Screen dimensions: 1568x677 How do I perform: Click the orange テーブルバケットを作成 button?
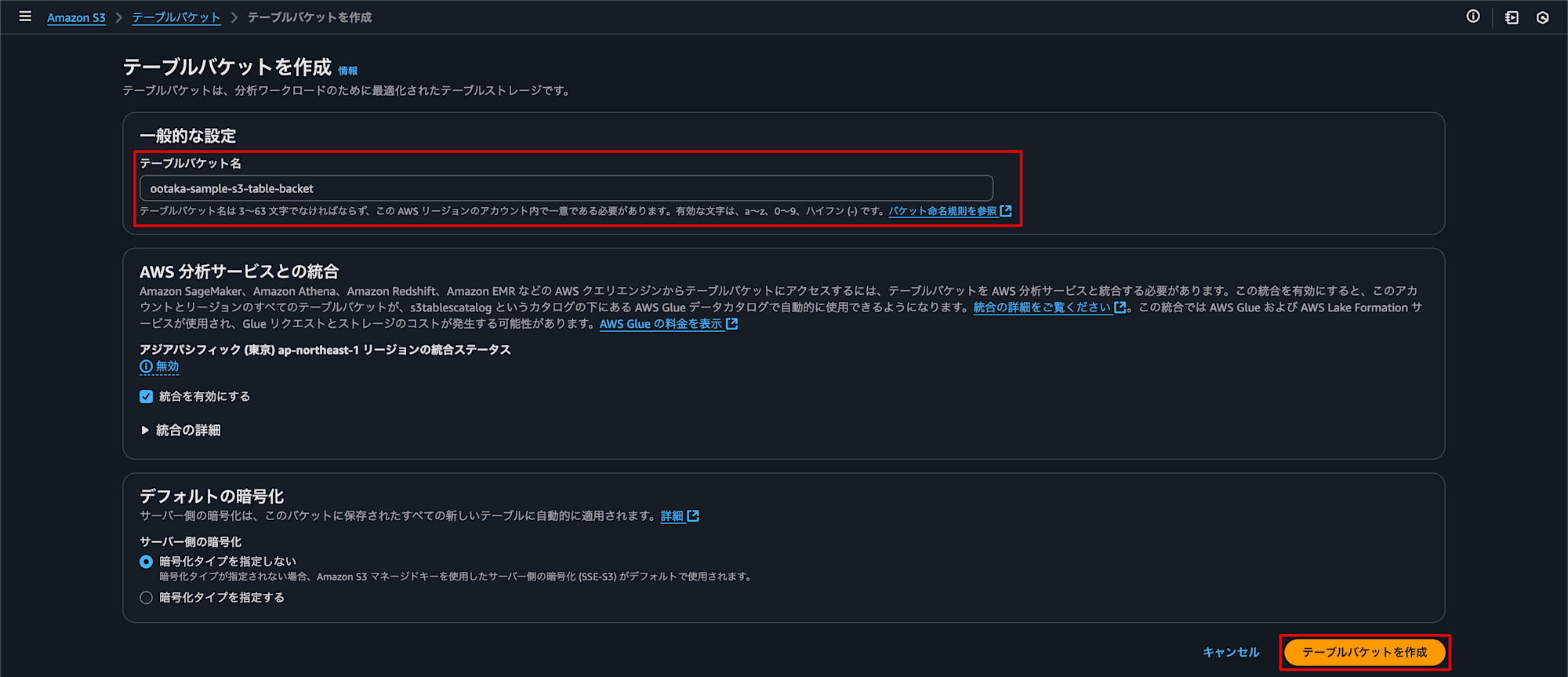coord(1365,652)
